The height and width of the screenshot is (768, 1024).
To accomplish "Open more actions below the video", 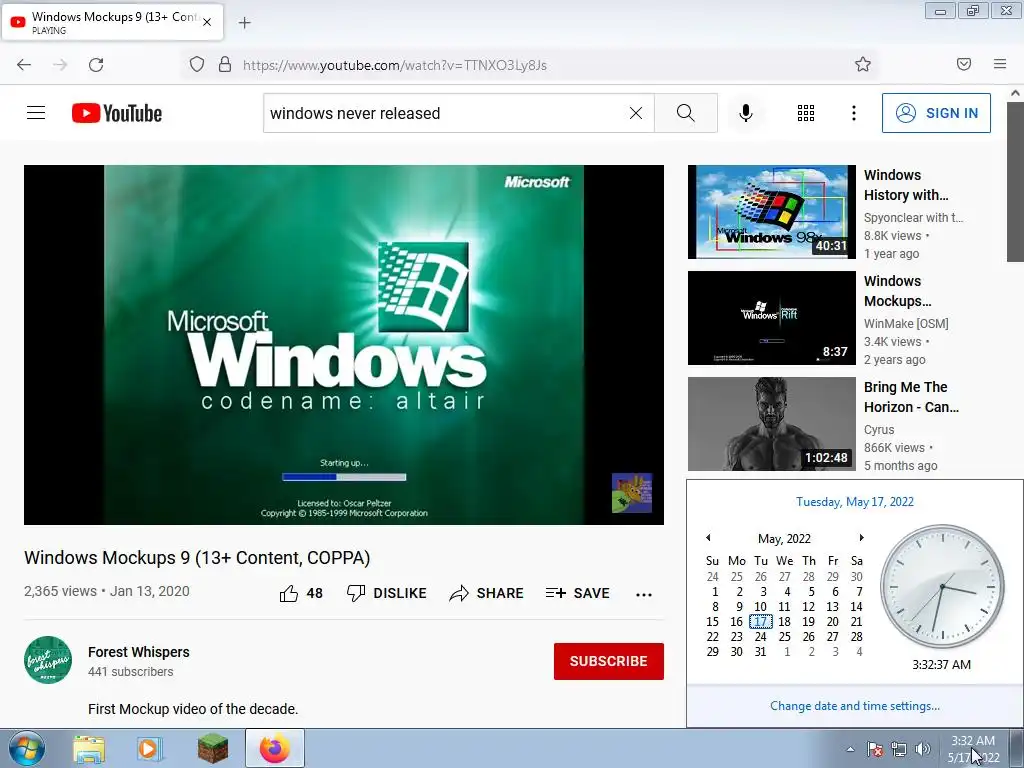I will point(644,594).
